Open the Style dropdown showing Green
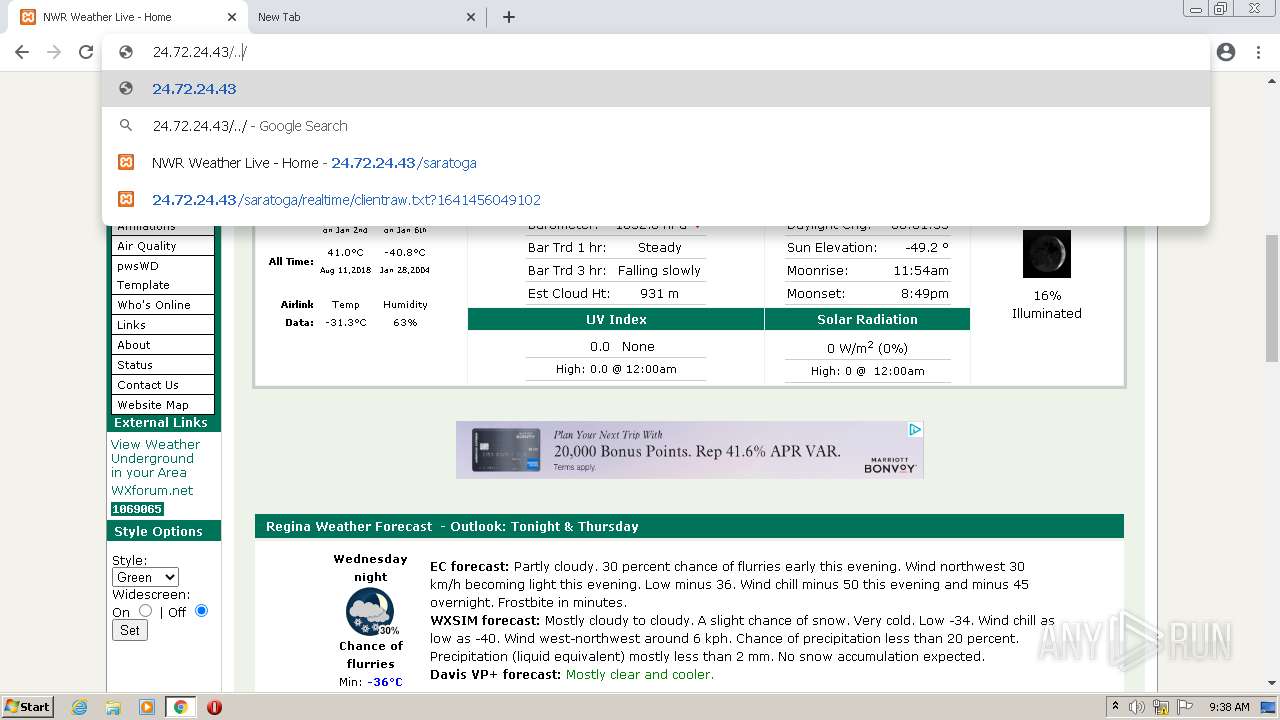1280x720 pixels. pyautogui.click(x=145, y=577)
